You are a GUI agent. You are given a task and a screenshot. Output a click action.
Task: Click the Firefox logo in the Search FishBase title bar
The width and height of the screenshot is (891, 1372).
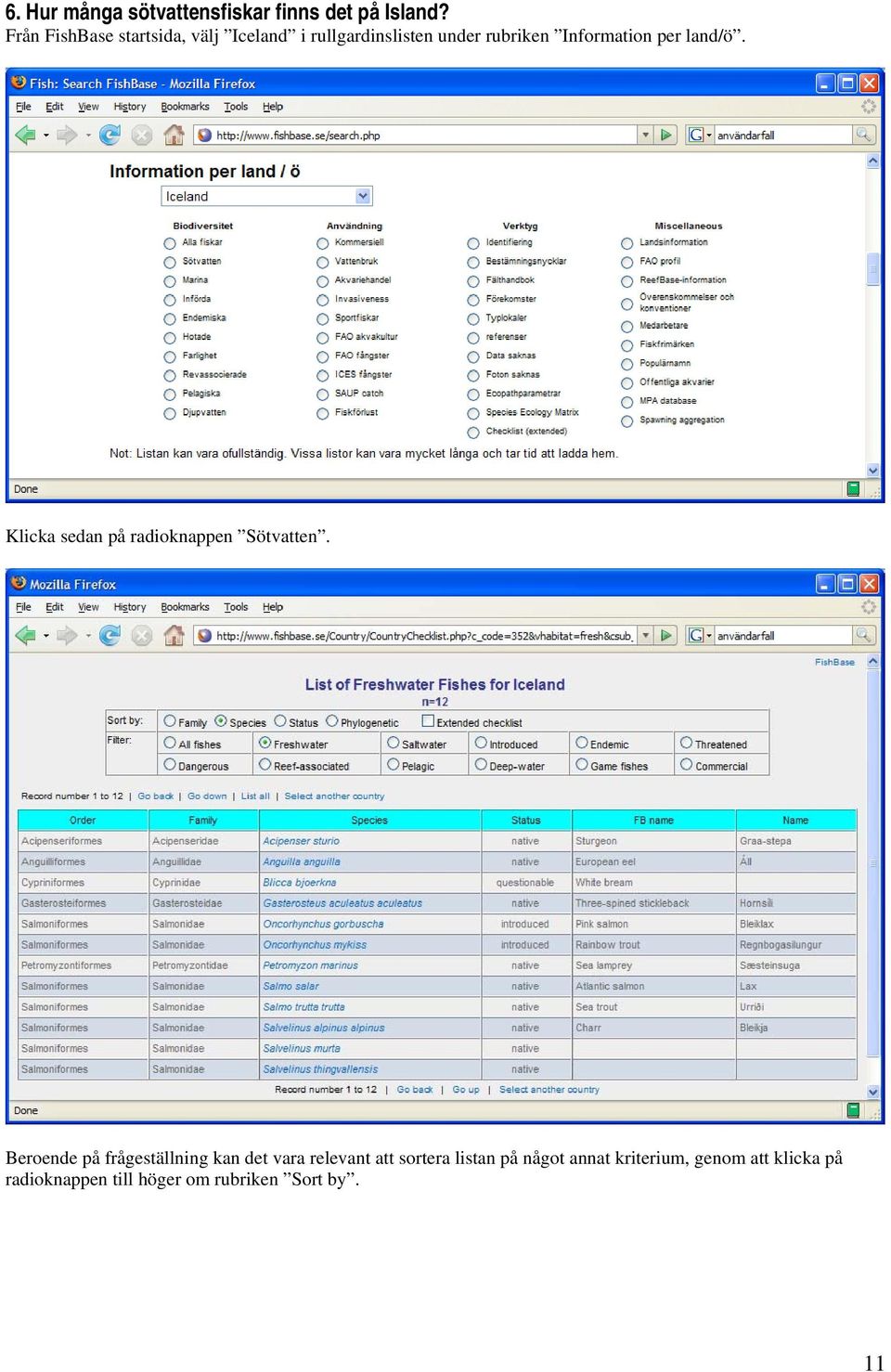[19, 83]
